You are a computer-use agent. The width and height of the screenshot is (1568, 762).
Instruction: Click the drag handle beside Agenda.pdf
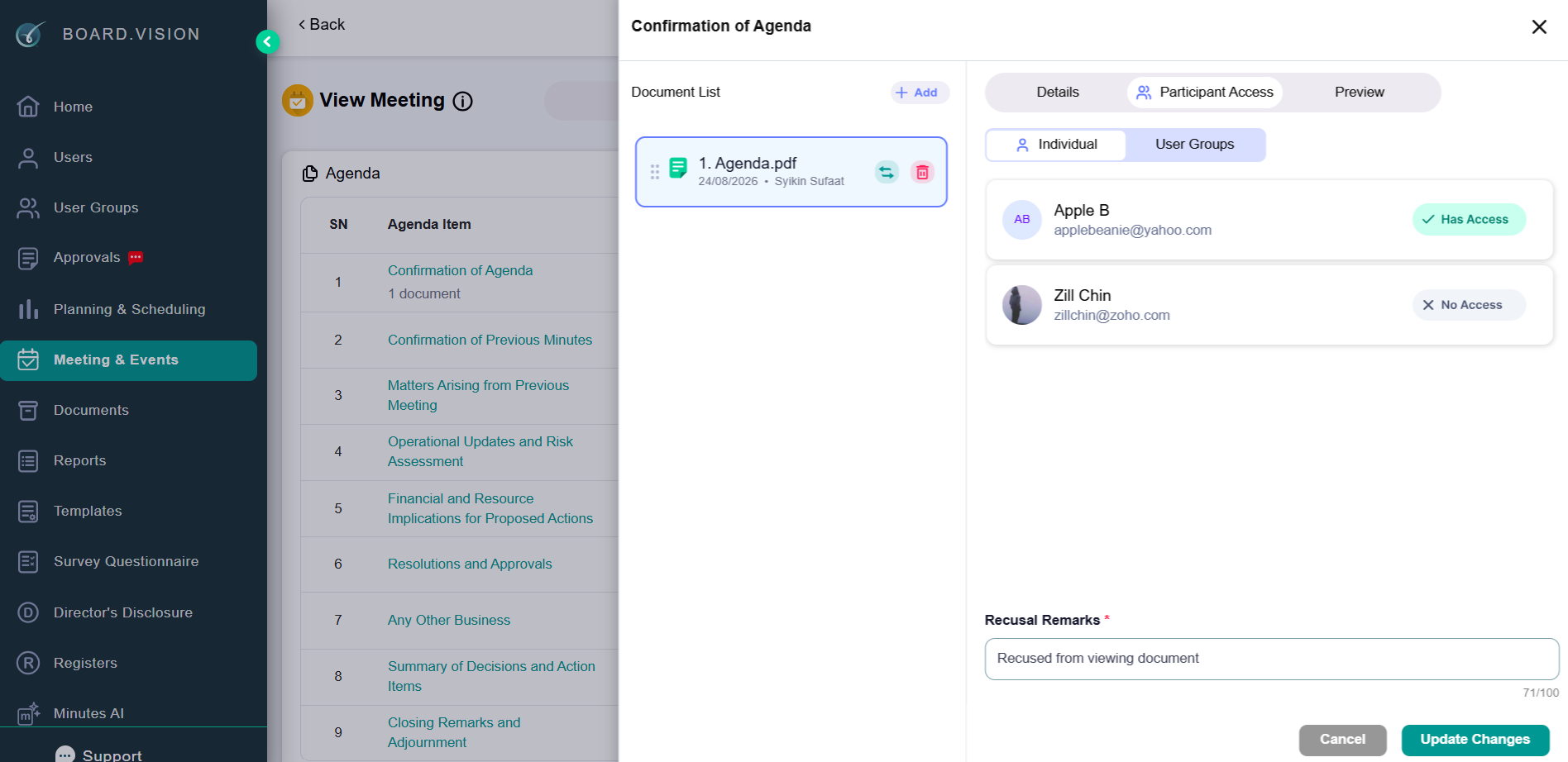pos(655,172)
